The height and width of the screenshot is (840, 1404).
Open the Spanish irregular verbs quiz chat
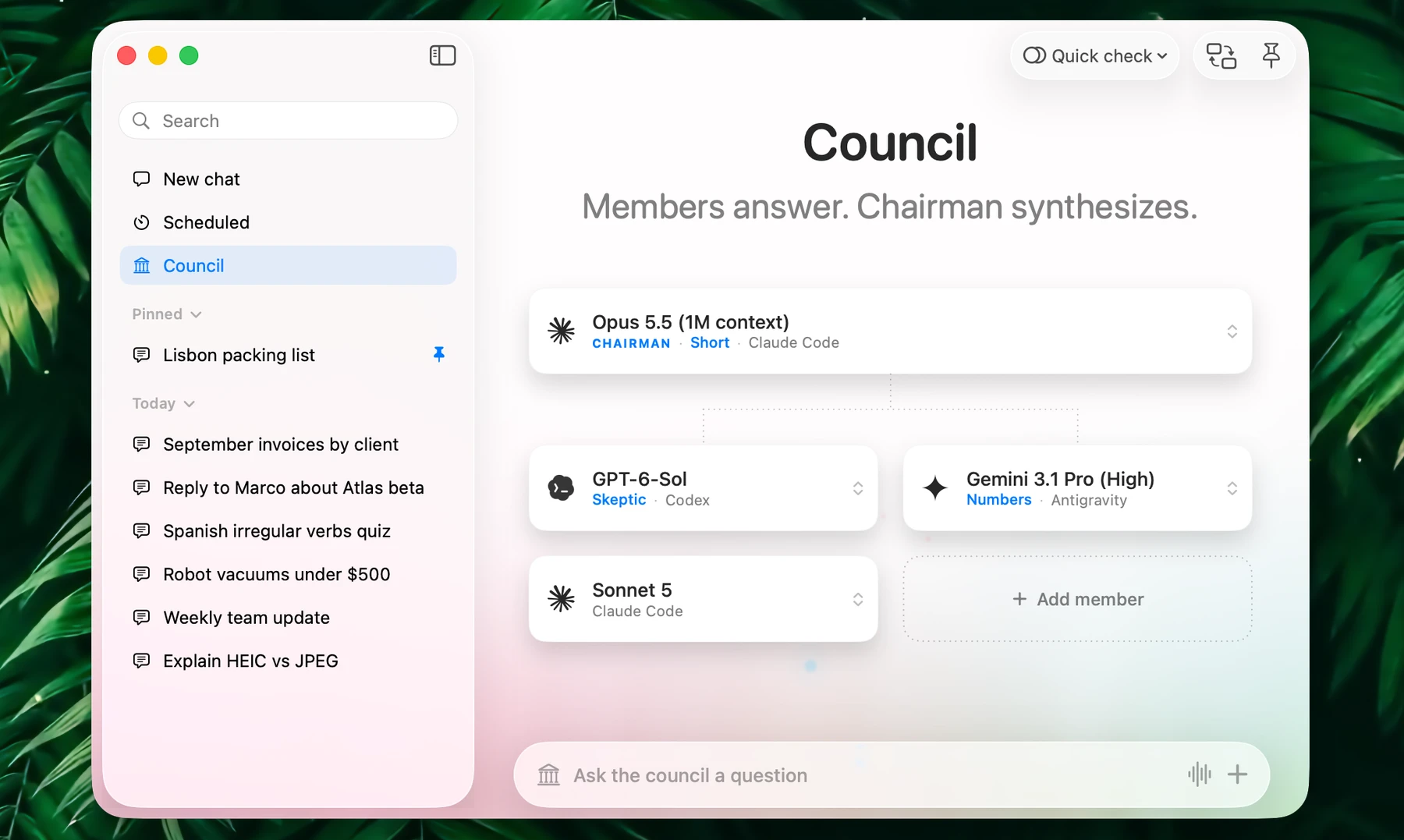288,531
